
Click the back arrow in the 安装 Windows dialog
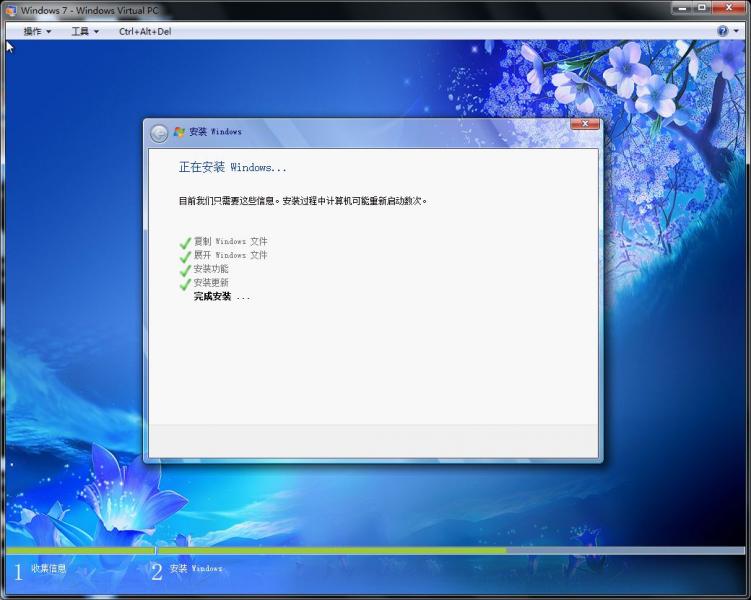(159, 133)
